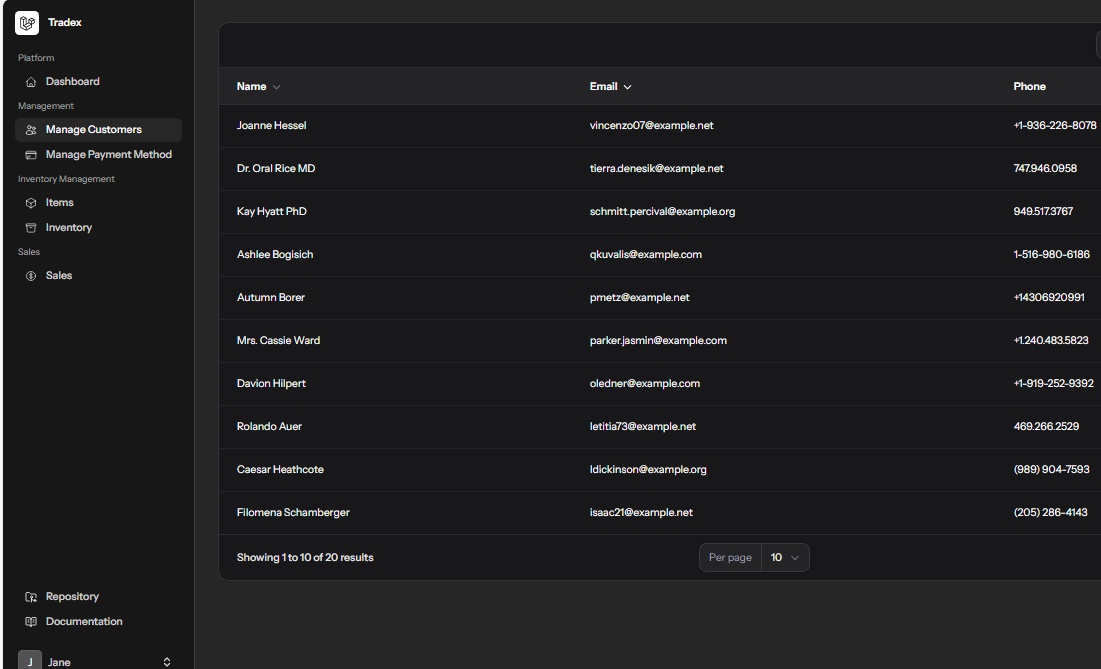Click phone number 949.517.3767

[1043, 211]
